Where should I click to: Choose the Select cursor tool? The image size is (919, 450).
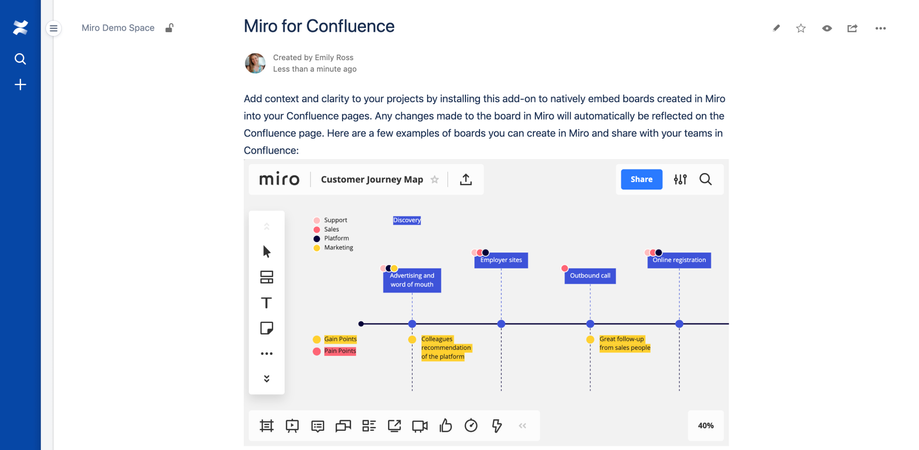point(267,252)
